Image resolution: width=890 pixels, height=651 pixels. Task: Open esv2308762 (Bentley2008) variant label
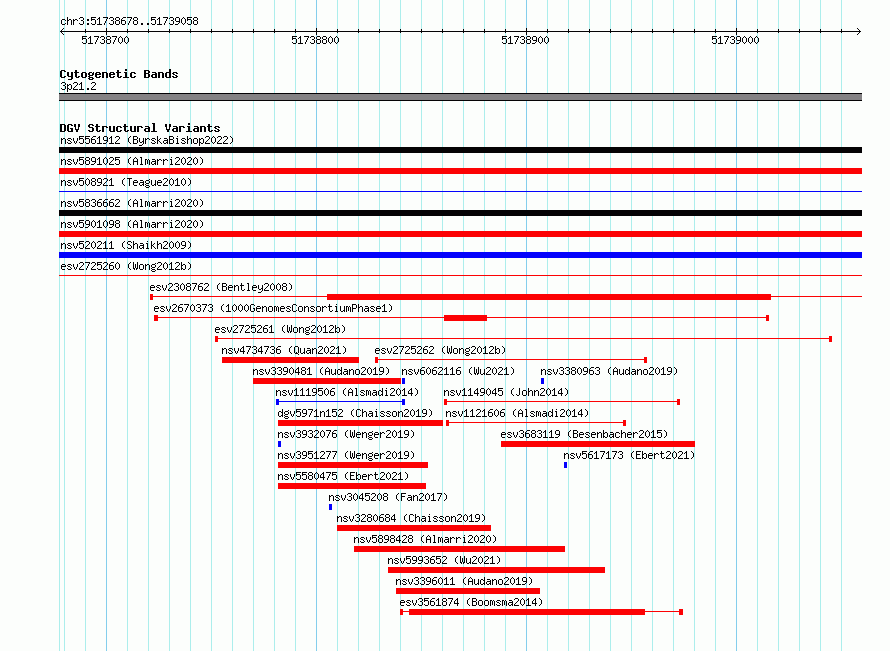(x=221, y=287)
